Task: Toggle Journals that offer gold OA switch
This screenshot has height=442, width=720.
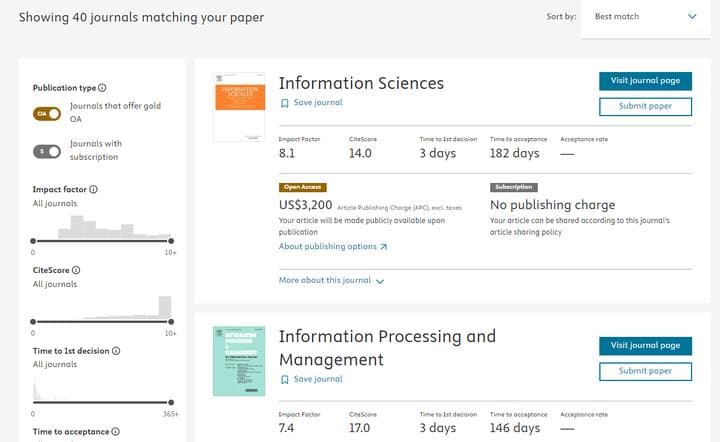Action: coord(47,113)
